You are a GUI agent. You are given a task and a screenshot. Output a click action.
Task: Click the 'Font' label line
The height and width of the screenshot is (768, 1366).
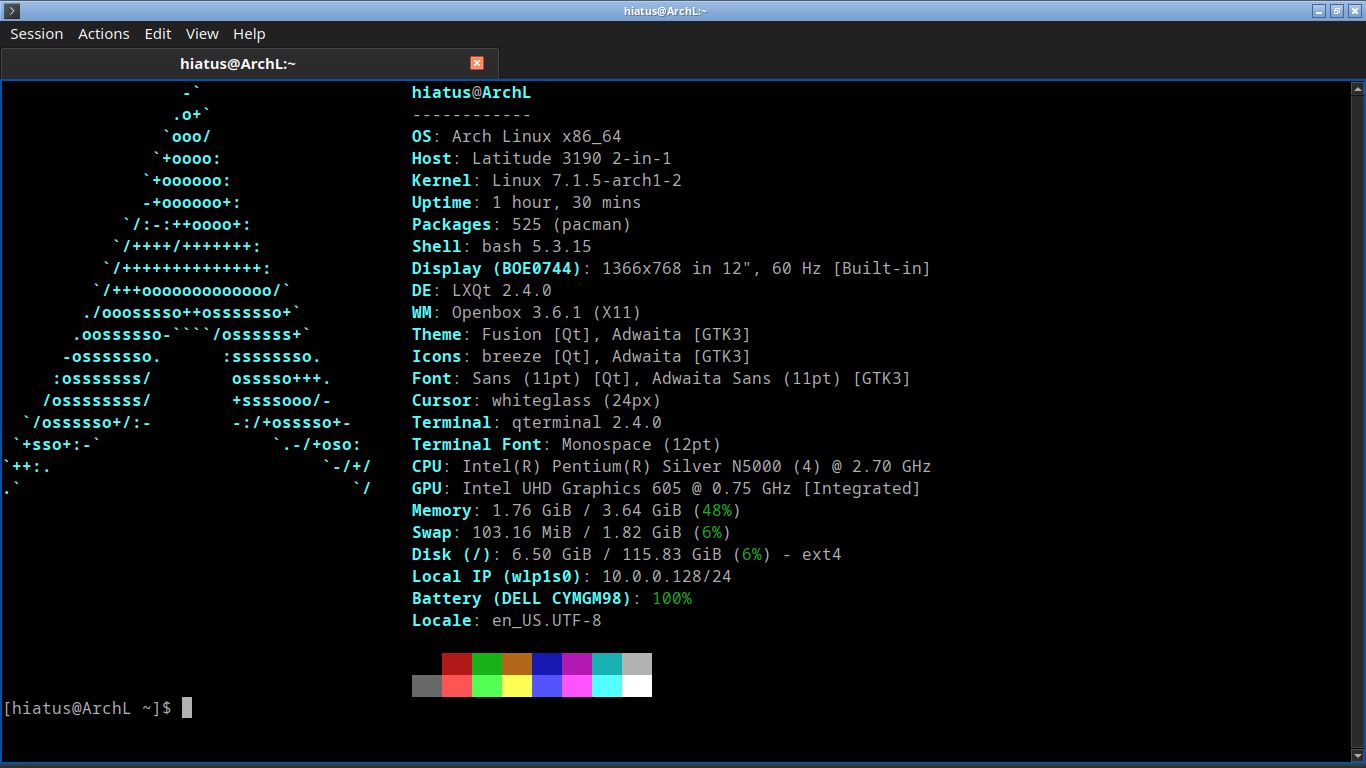click(661, 379)
